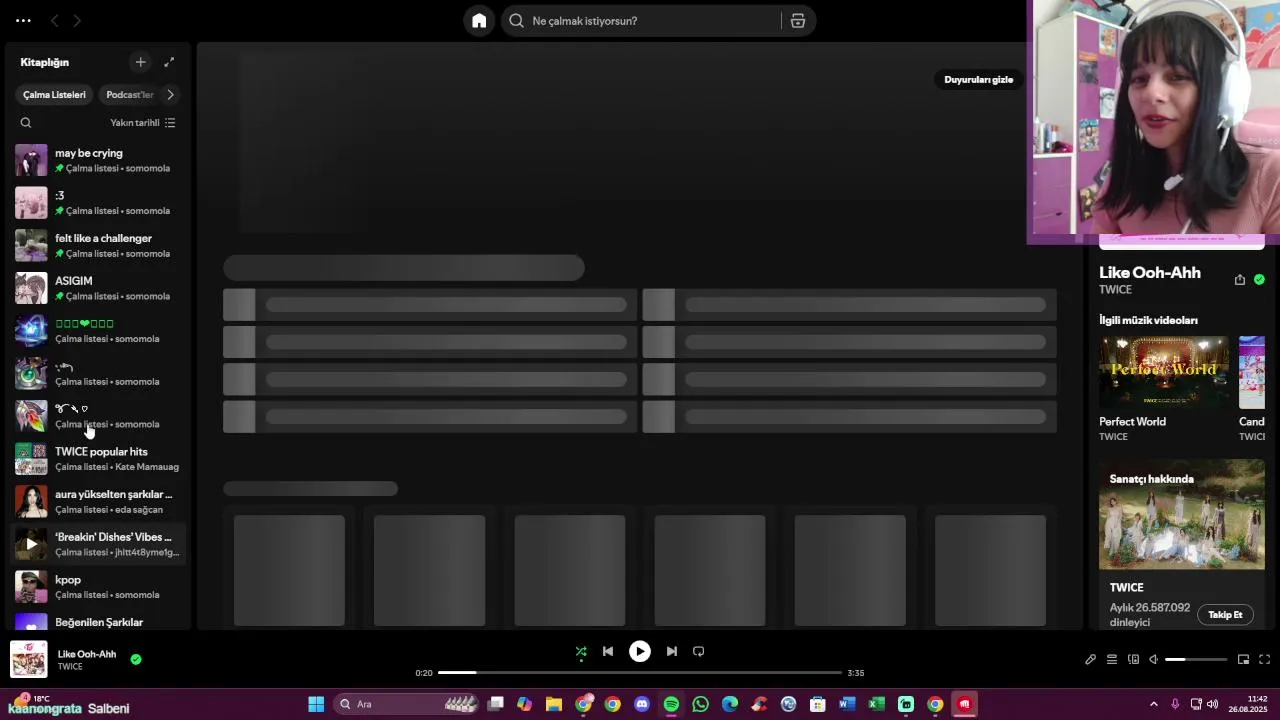Open Discord from taskbar
This screenshot has height=720, width=1280.
pos(642,704)
